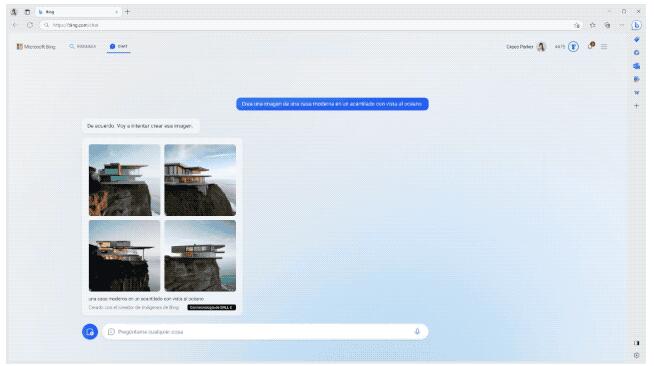654x366 pixels.
Task: Switch to the Chat tab
Action: pyautogui.click(x=118, y=46)
